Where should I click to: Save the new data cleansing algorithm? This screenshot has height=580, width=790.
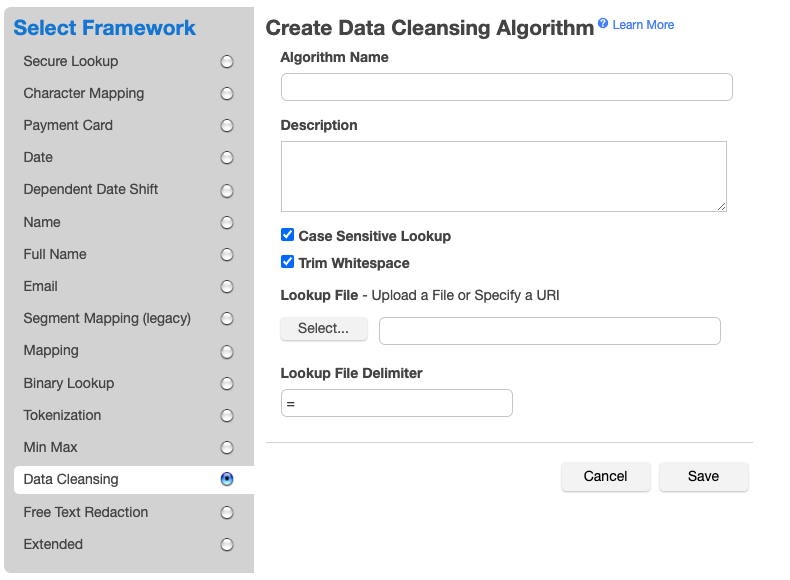tap(703, 476)
